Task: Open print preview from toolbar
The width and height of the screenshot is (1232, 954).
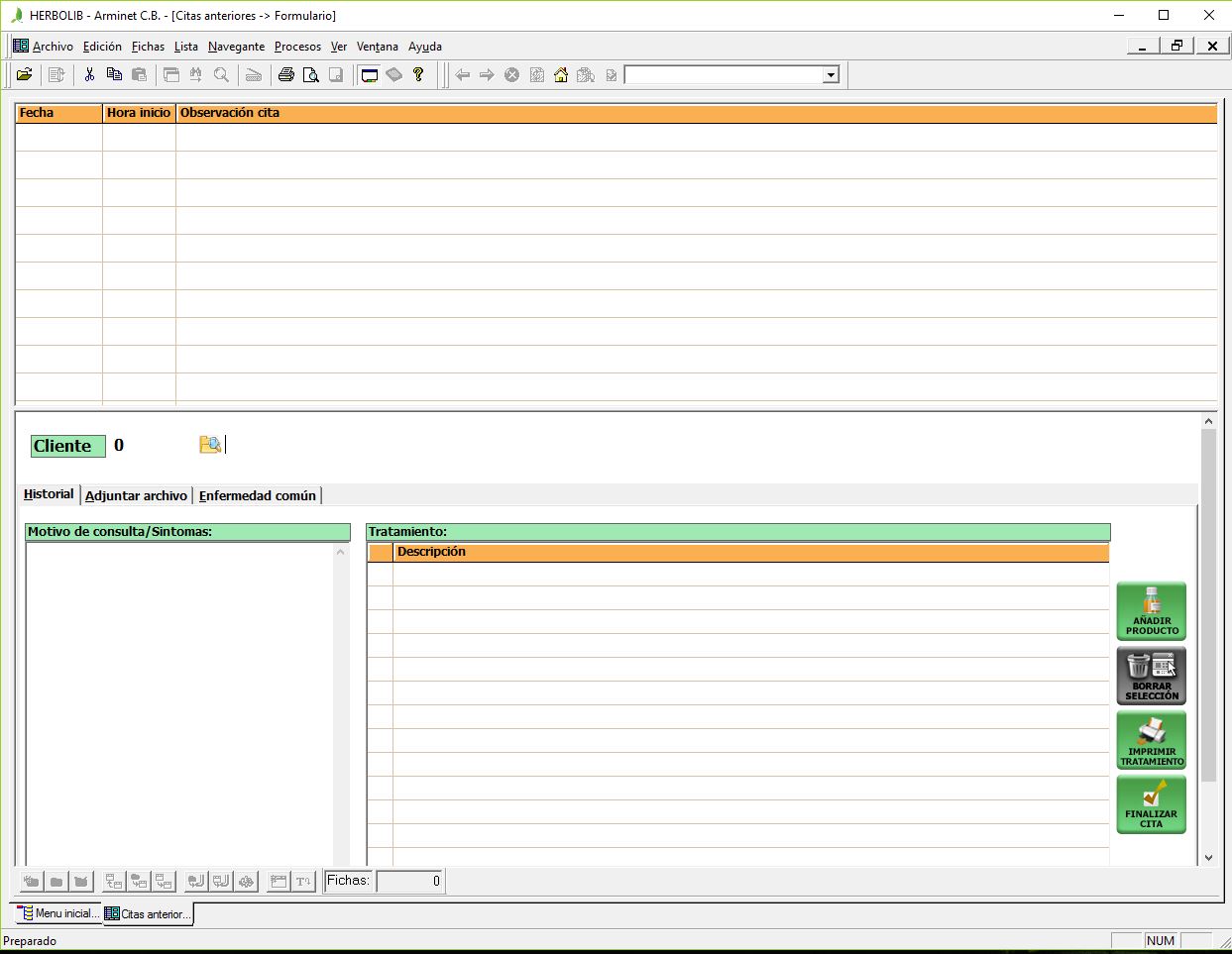Action: [x=311, y=74]
